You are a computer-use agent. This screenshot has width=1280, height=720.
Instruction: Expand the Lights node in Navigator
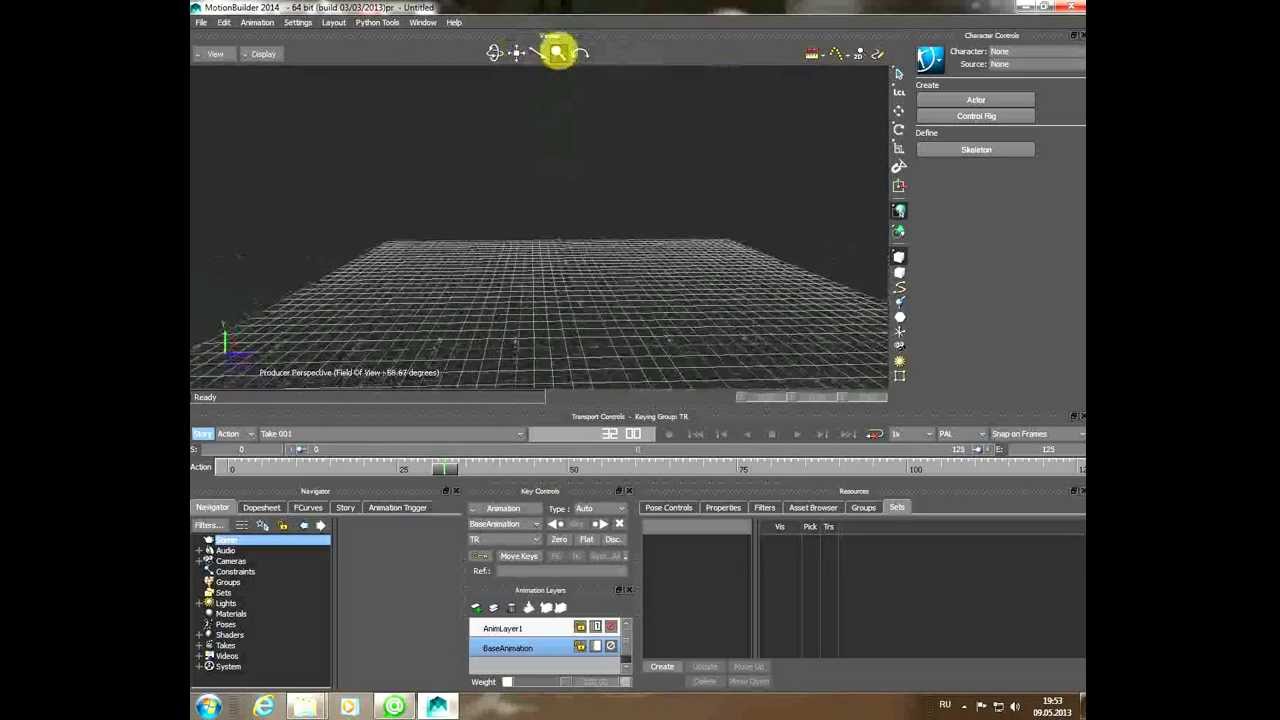pyautogui.click(x=199, y=603)
